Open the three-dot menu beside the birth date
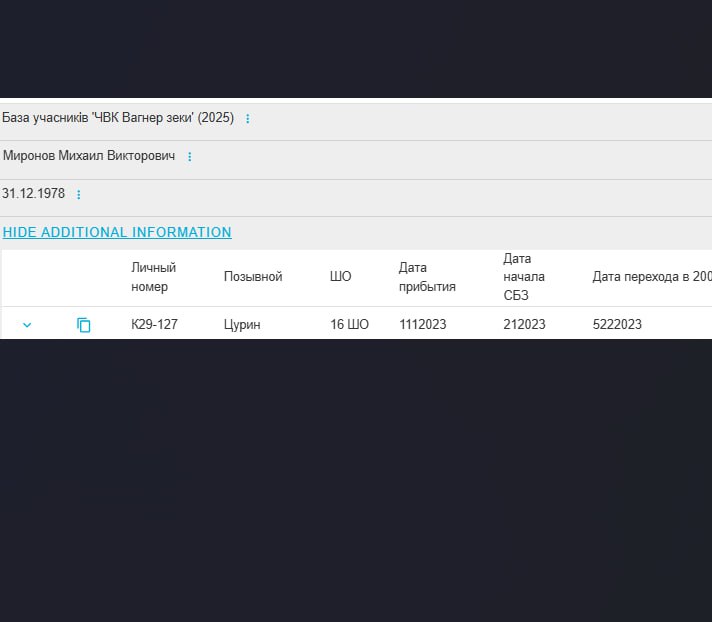 79,195
